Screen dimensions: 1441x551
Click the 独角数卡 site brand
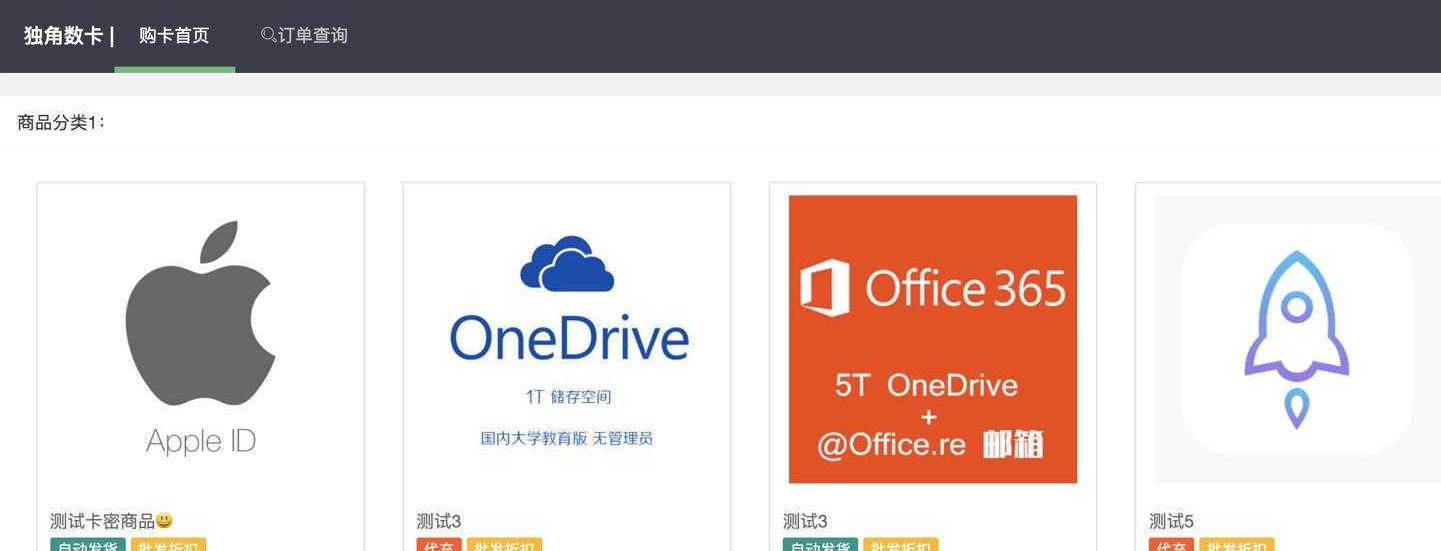click(x=63, y=36)
